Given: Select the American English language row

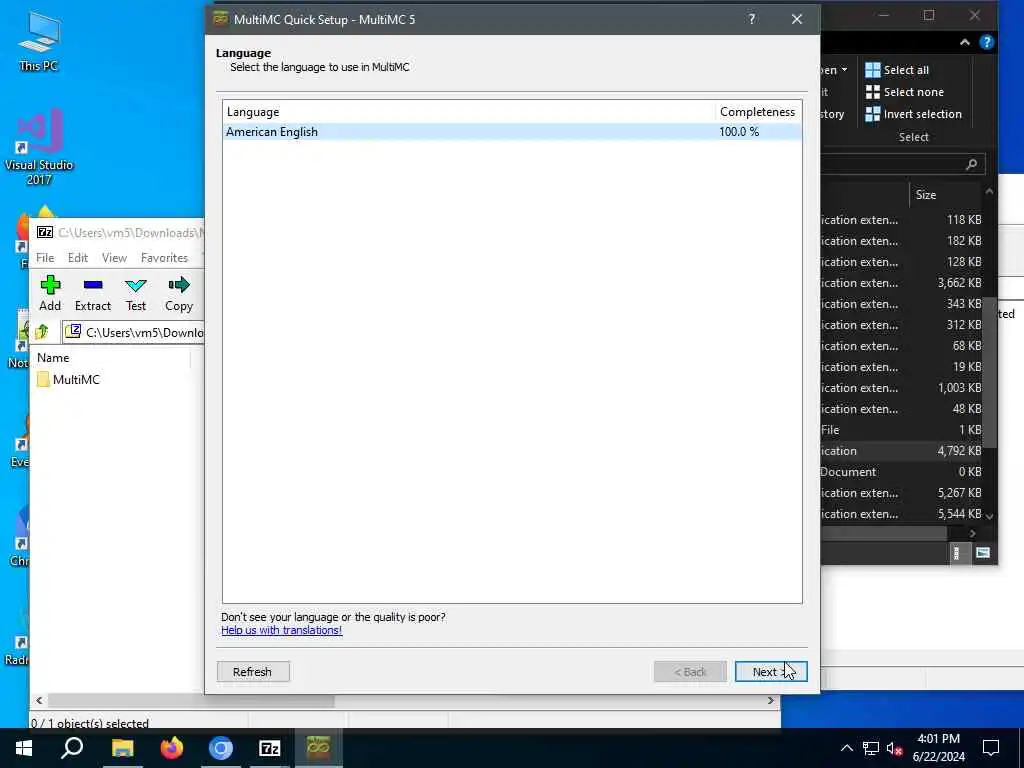Looking at the screenshot, I should (512, 132).
